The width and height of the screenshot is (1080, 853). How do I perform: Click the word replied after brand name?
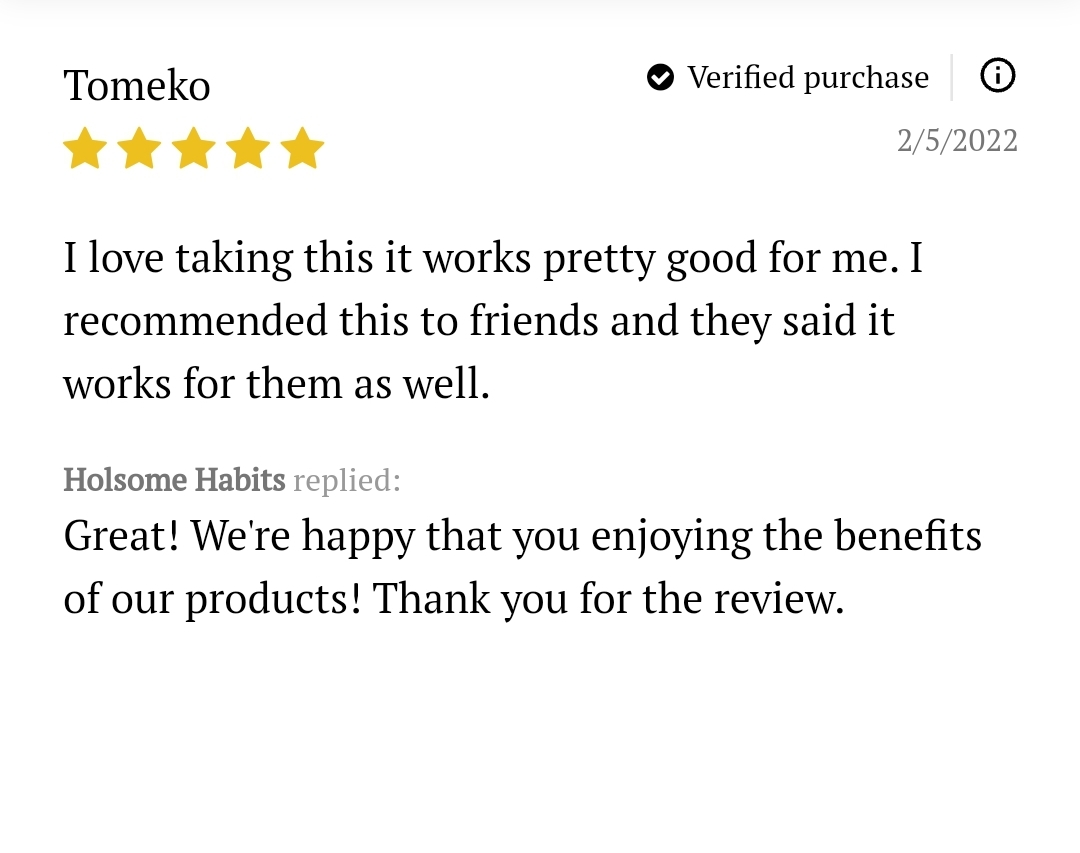coord(346,480)
